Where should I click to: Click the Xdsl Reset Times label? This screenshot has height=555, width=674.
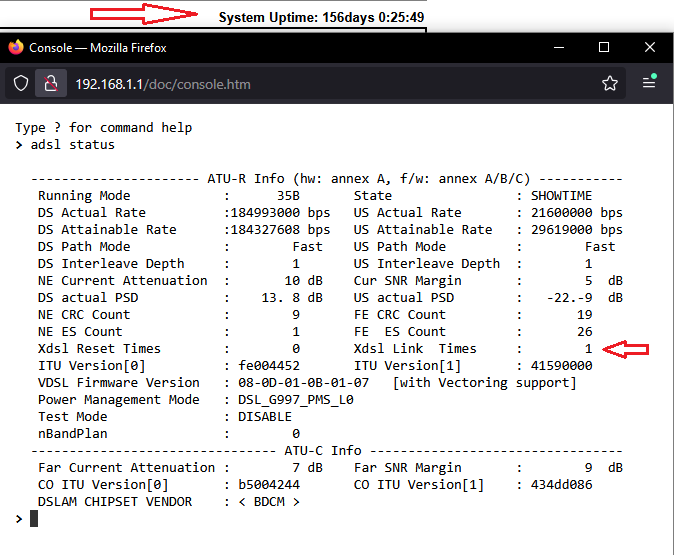pyautogui.click(x=99, y=349)
